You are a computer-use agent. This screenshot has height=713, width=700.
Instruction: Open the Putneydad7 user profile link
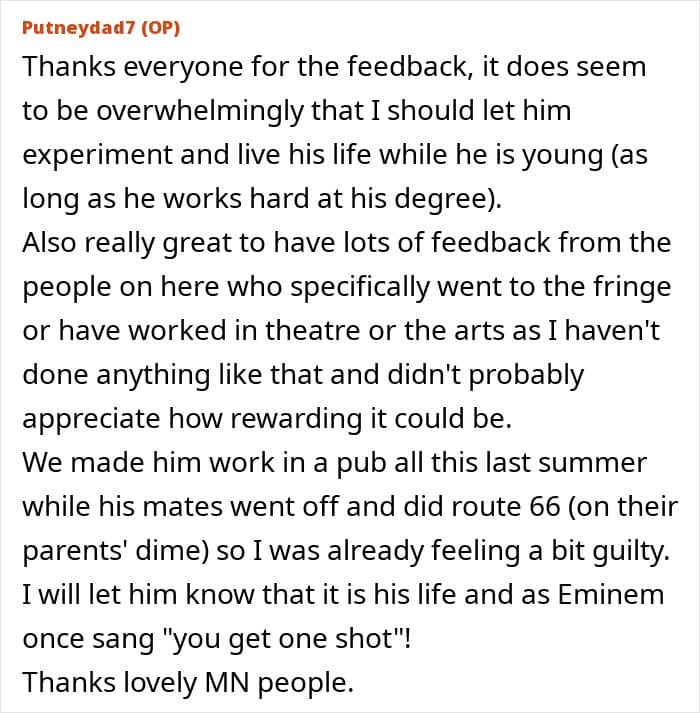78,28
